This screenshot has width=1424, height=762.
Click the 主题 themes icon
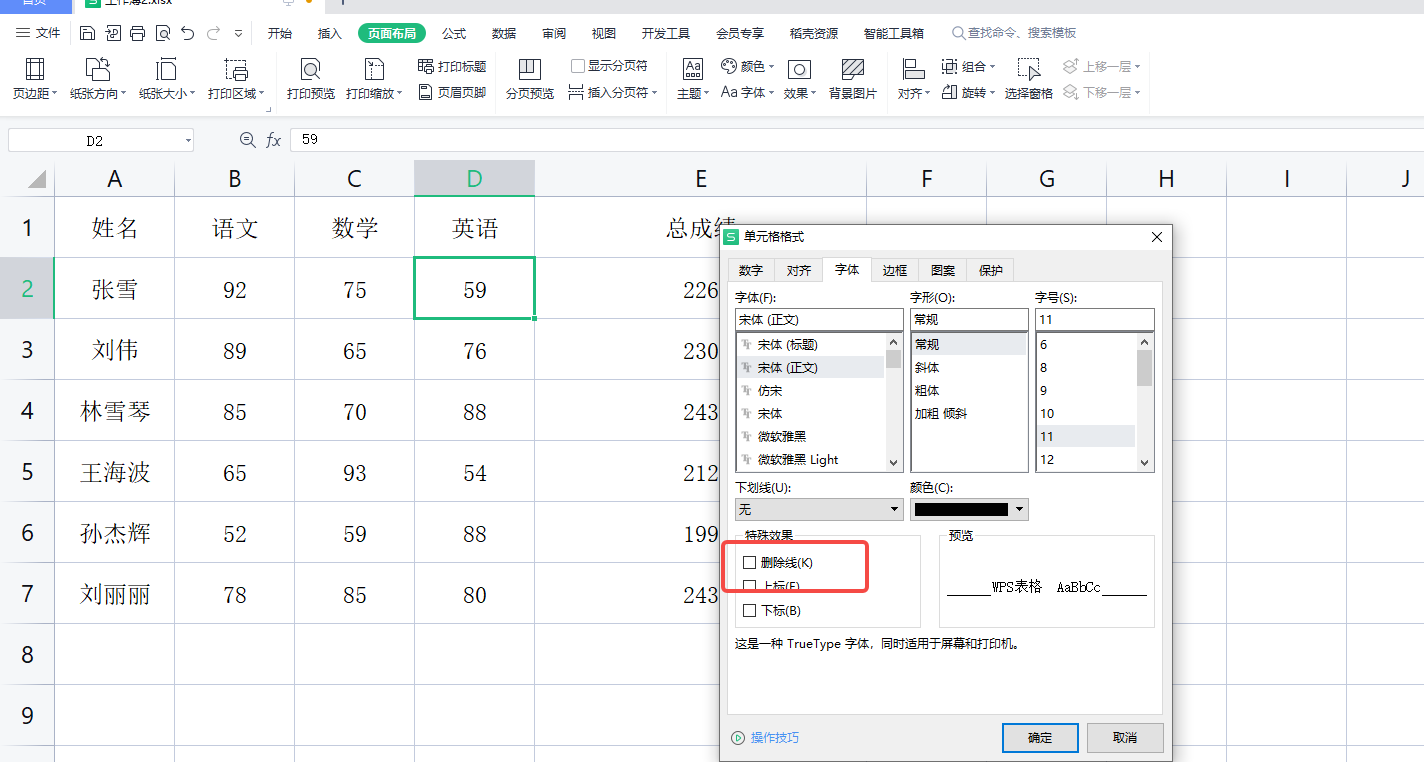click(692, 69)
